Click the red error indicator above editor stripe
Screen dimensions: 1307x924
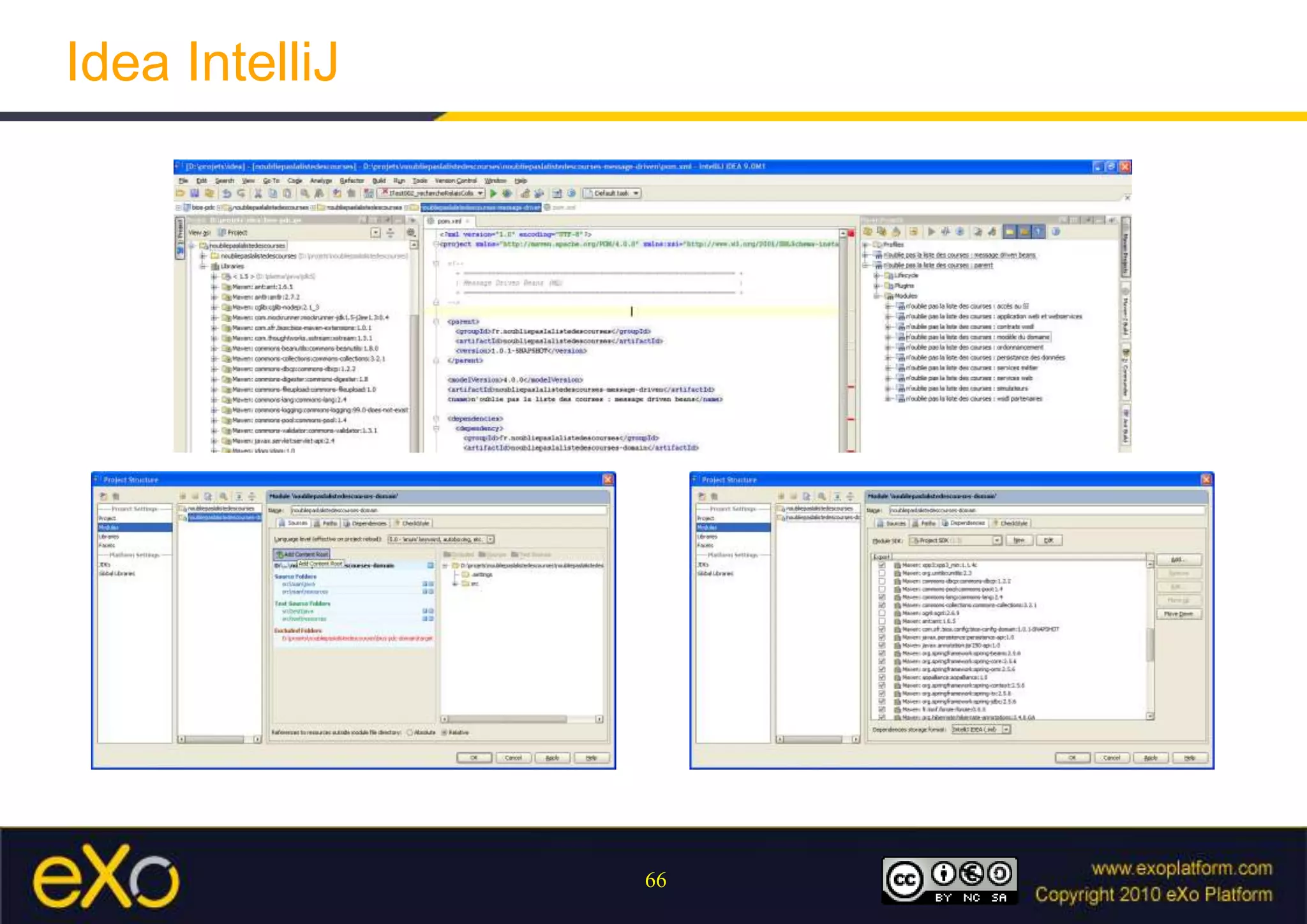pyautogui.click(x=851, y=234)
